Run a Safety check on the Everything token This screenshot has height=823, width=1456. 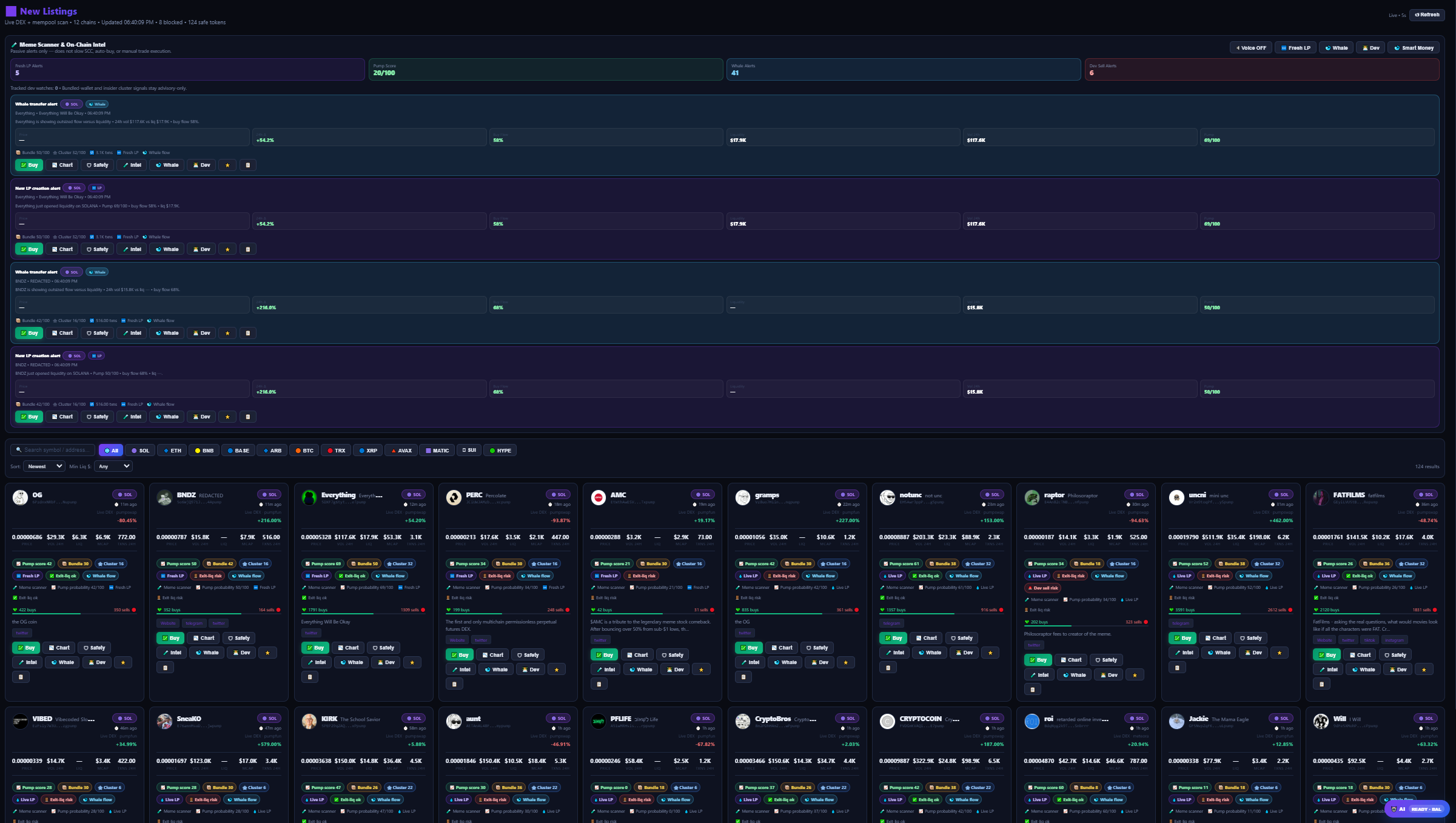coord(383,647)
